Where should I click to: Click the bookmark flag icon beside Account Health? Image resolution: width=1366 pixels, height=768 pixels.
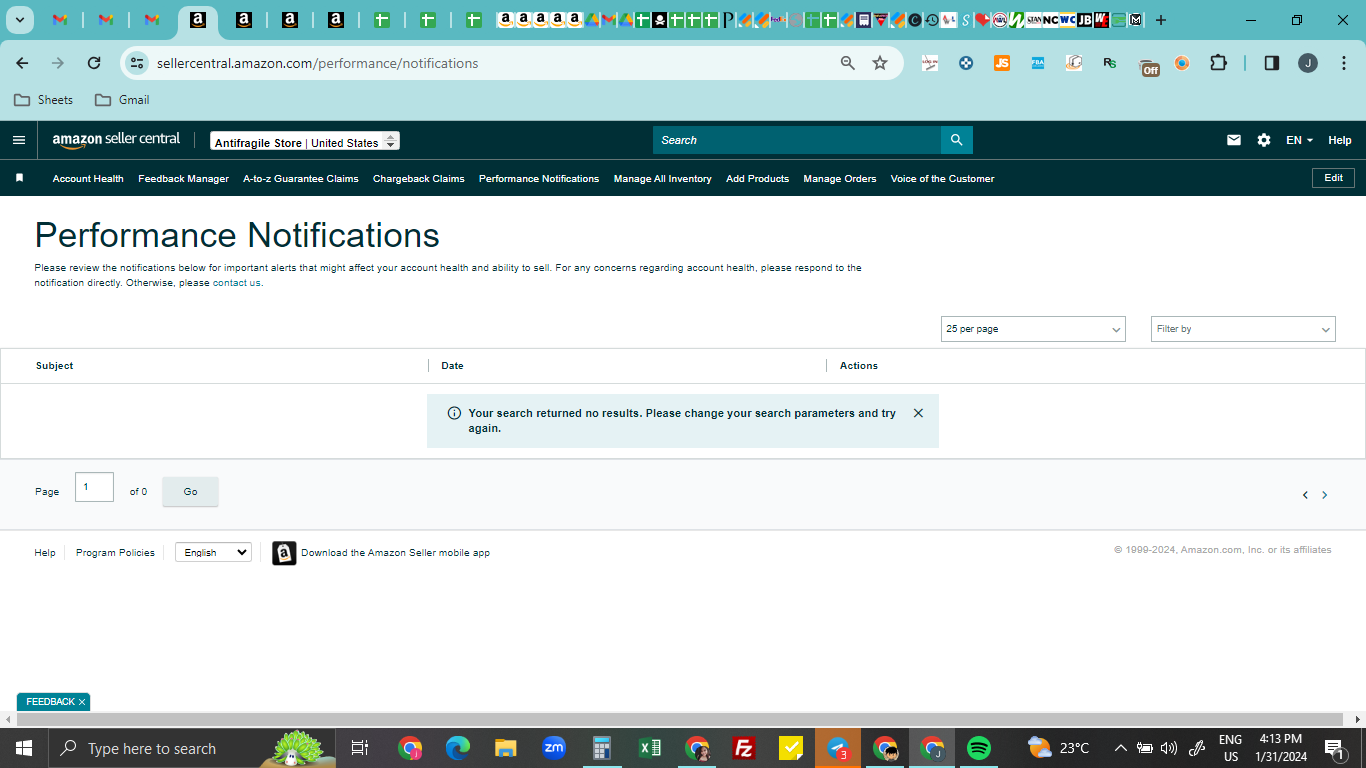pos(19,178)
